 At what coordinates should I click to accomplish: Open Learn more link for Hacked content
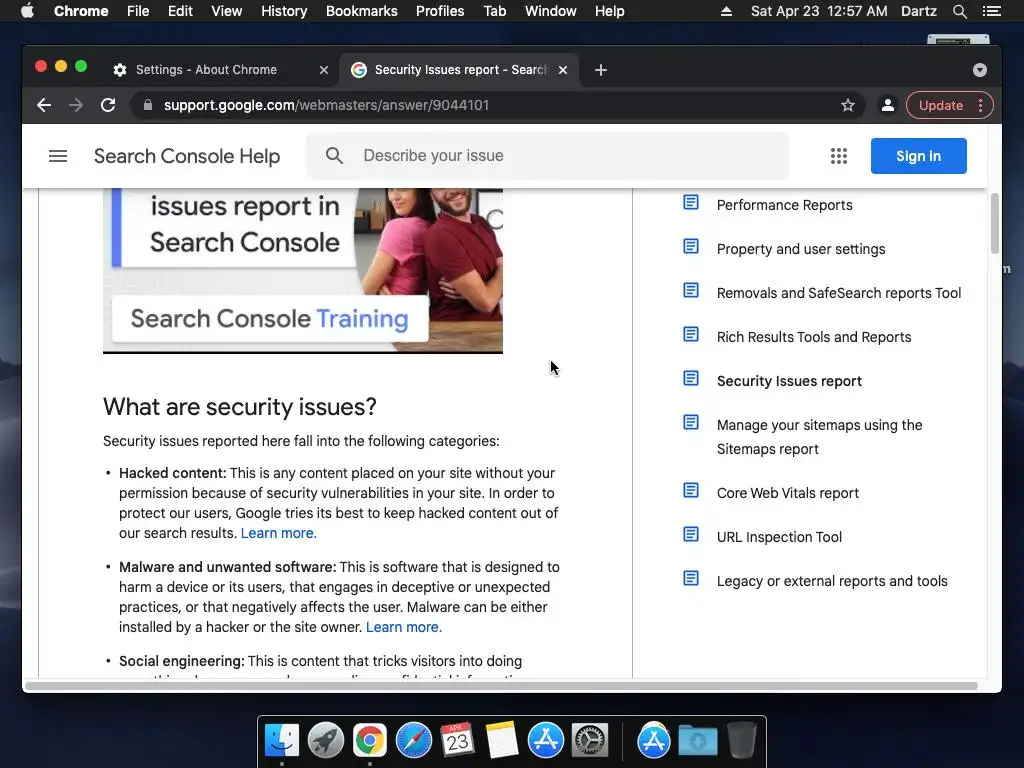(x=278, y=533)
